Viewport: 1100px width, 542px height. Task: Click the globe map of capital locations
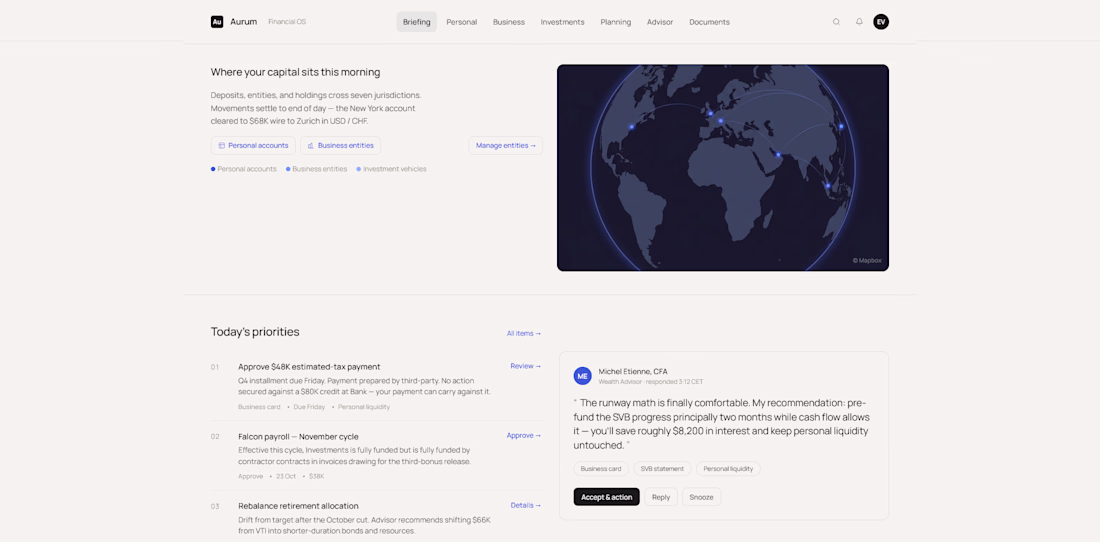(723, 168)
